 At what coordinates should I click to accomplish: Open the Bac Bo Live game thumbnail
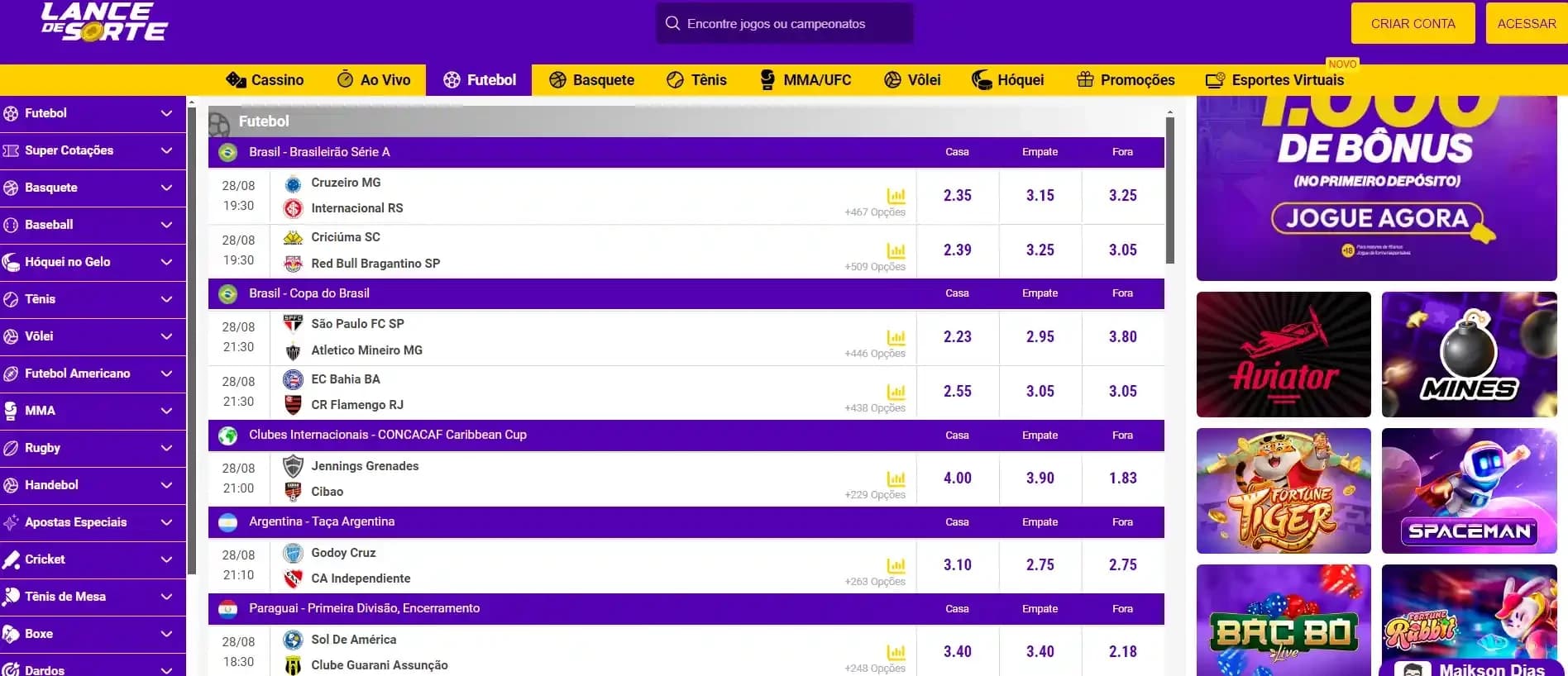click(x=1284, y=621)
